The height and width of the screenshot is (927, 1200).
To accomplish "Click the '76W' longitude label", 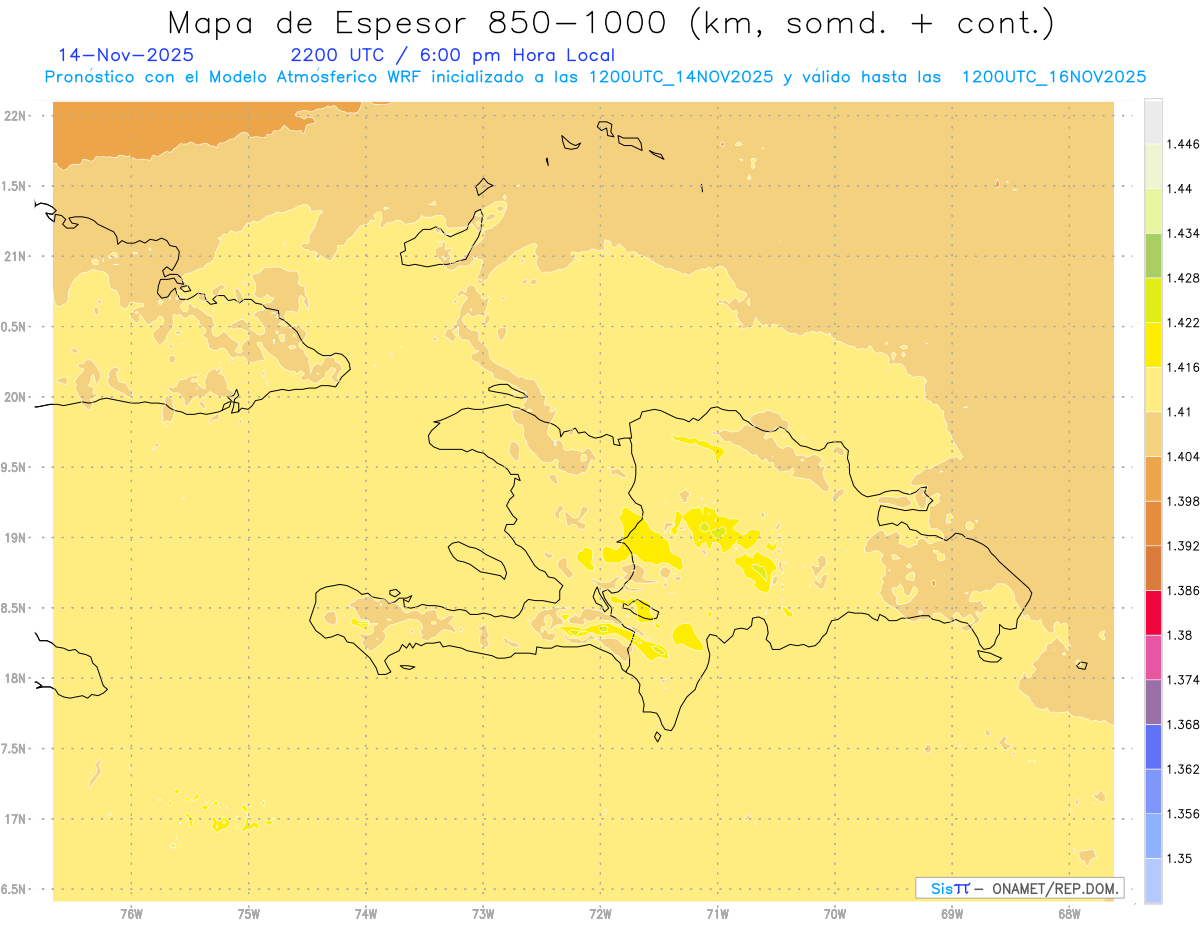I will pyautogui.click(x=131, y=914).
